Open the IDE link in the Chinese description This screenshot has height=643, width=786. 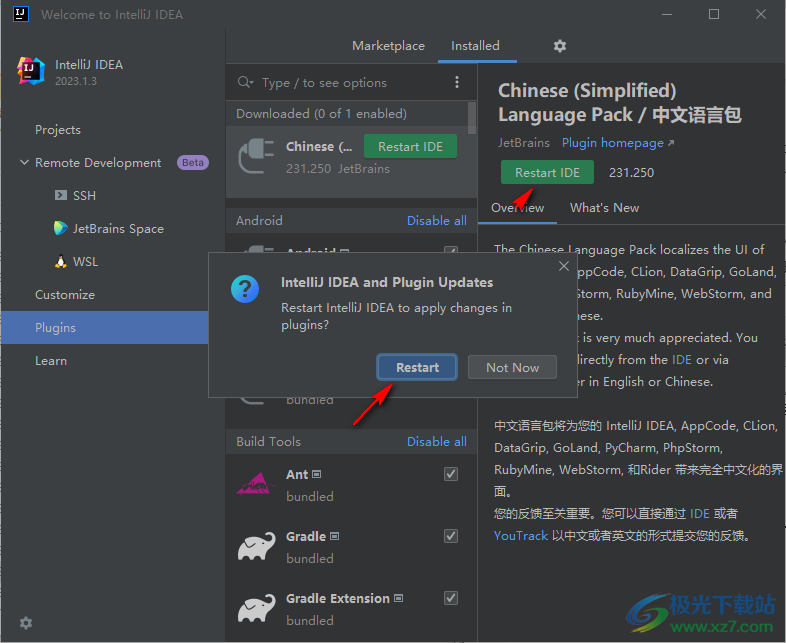click(x=699, y=514)
